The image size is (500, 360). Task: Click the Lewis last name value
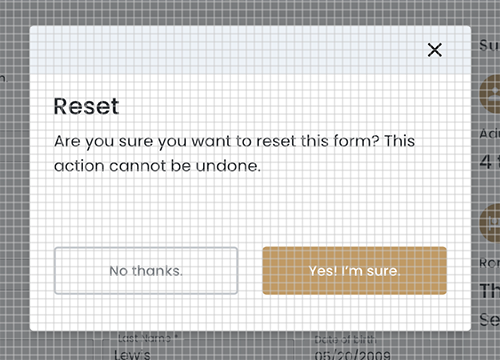[x=132, y=355]
